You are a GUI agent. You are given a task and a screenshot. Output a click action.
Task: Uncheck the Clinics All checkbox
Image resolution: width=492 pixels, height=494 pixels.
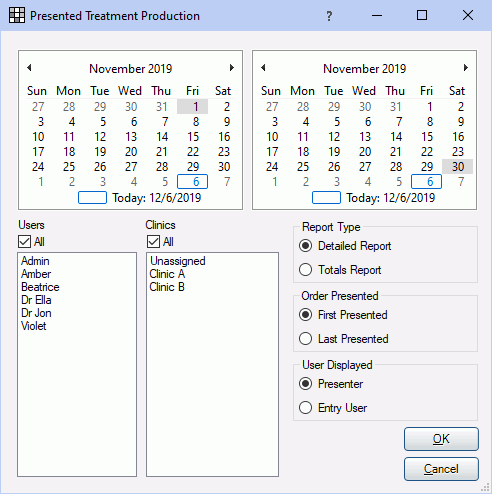click(x=153, y=242)
